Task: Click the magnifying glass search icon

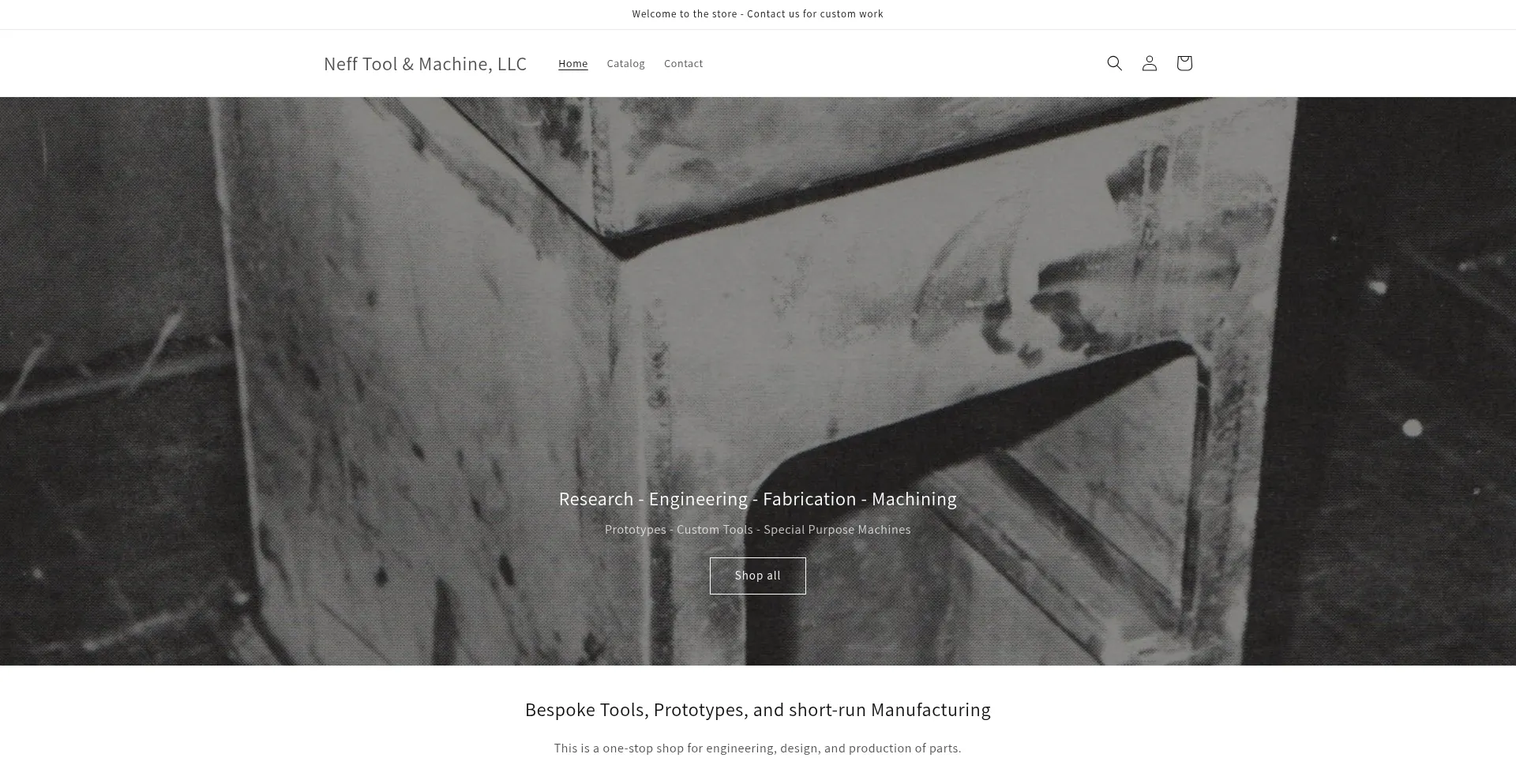Action: pyautogui.click(x=1114, y=63)
